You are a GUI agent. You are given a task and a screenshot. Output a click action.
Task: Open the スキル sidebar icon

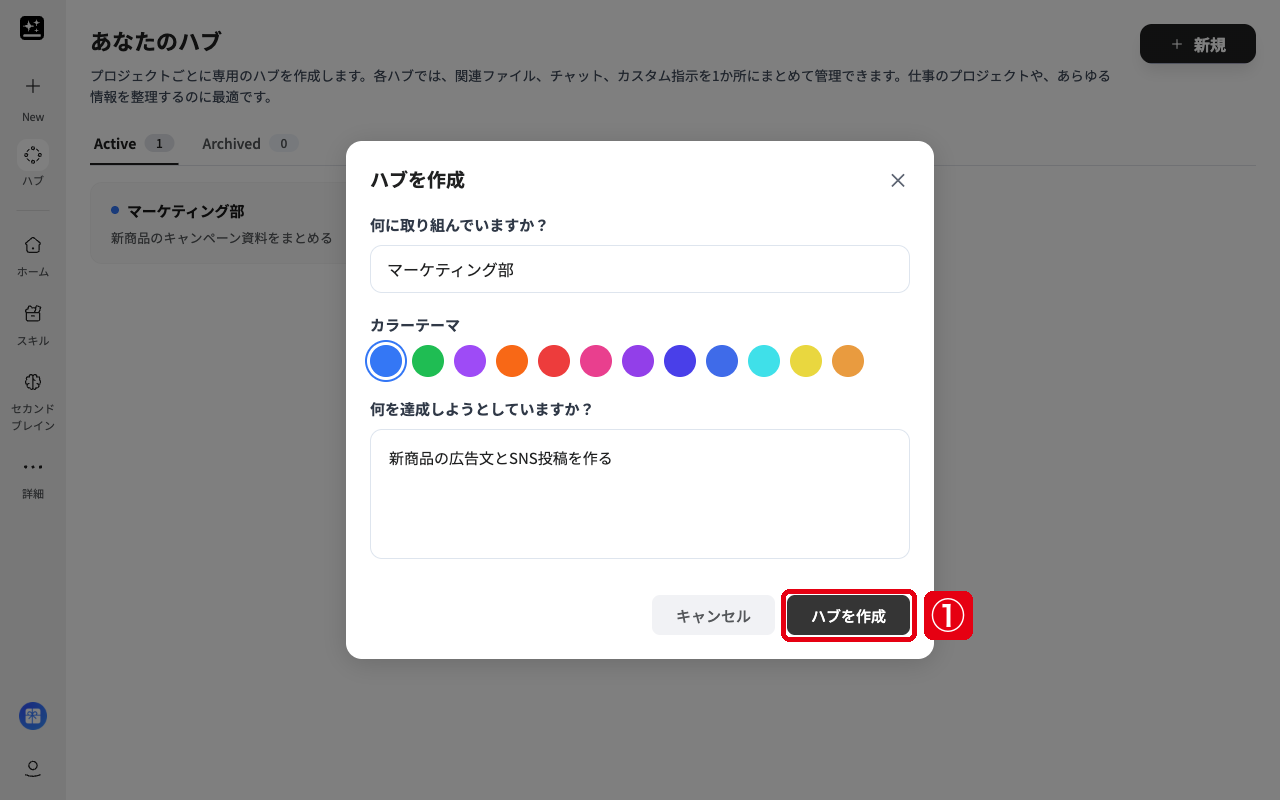point(33,313)
